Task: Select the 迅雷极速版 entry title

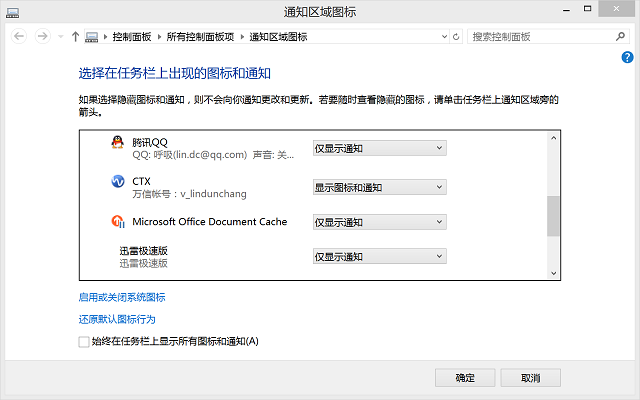Action: click(144, 251)
